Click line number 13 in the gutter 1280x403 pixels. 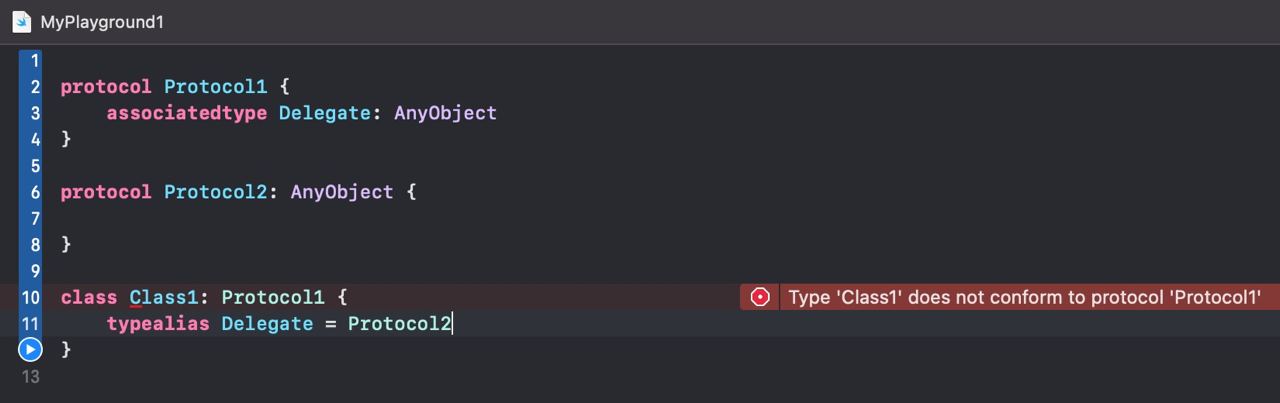tap(30, 376)
